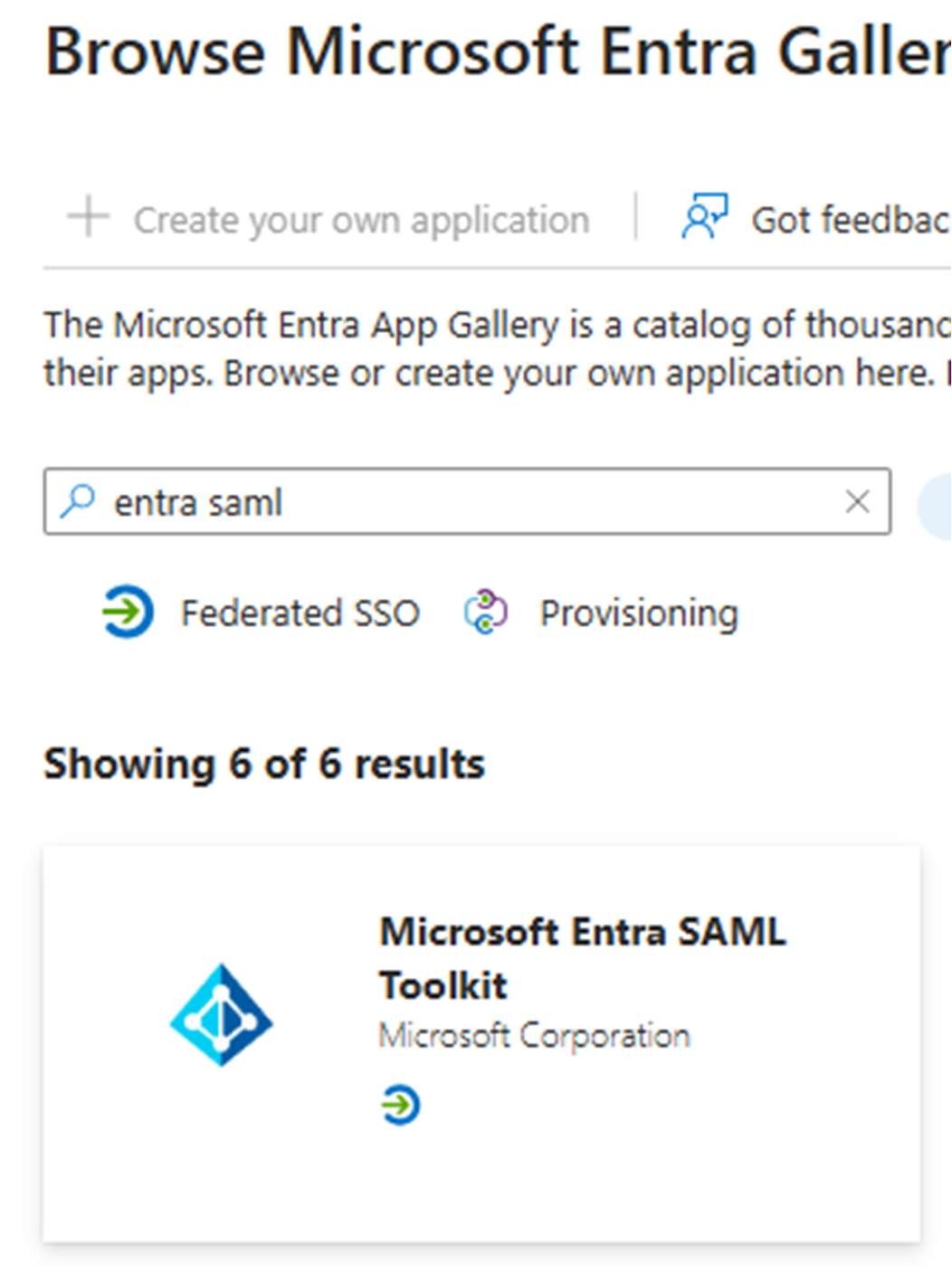Open the Microsoft Entra SAML Toolkit title
952x1274 pixels.
coord(582,957)
